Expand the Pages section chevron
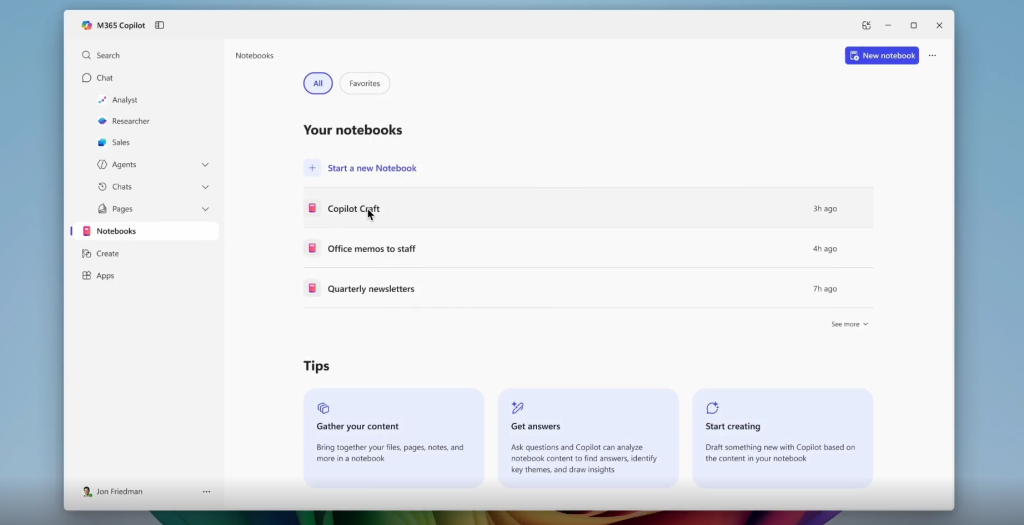 pyautogui.click(x=205, y=209)
